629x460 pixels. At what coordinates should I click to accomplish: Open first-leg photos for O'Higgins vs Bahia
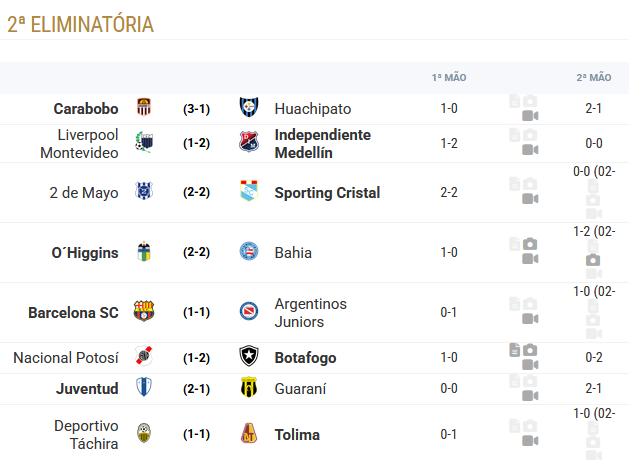pyautogui.click(x=530, y=244)
